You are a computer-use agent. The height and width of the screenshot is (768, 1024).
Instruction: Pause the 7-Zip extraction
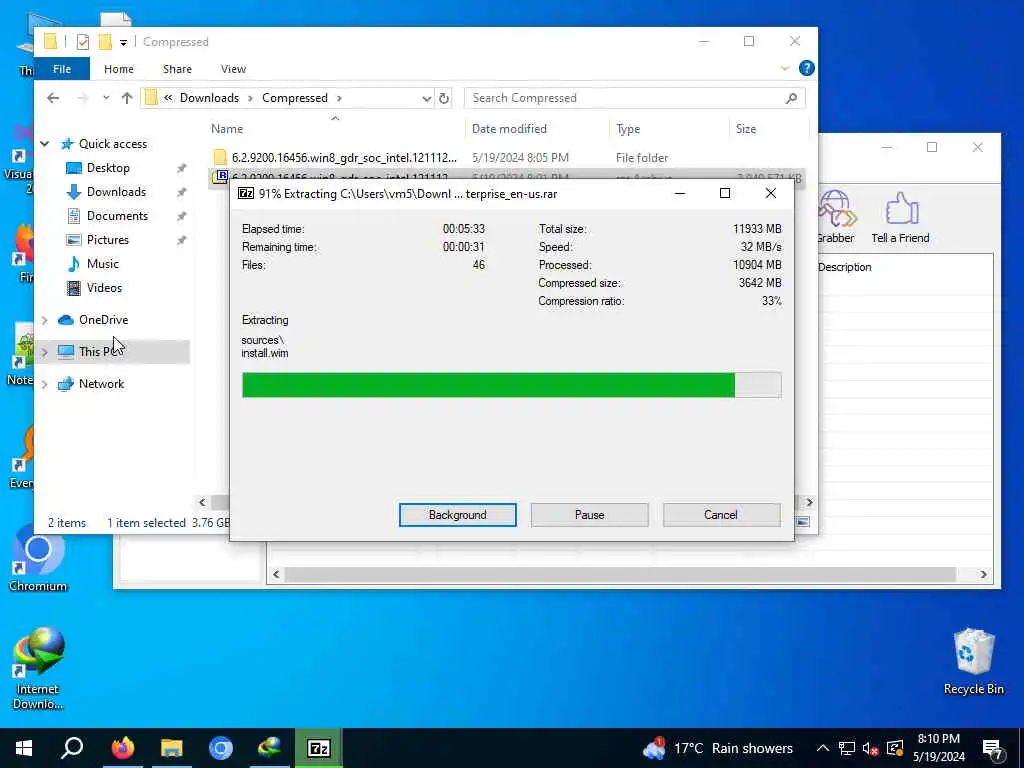[589, 515]
